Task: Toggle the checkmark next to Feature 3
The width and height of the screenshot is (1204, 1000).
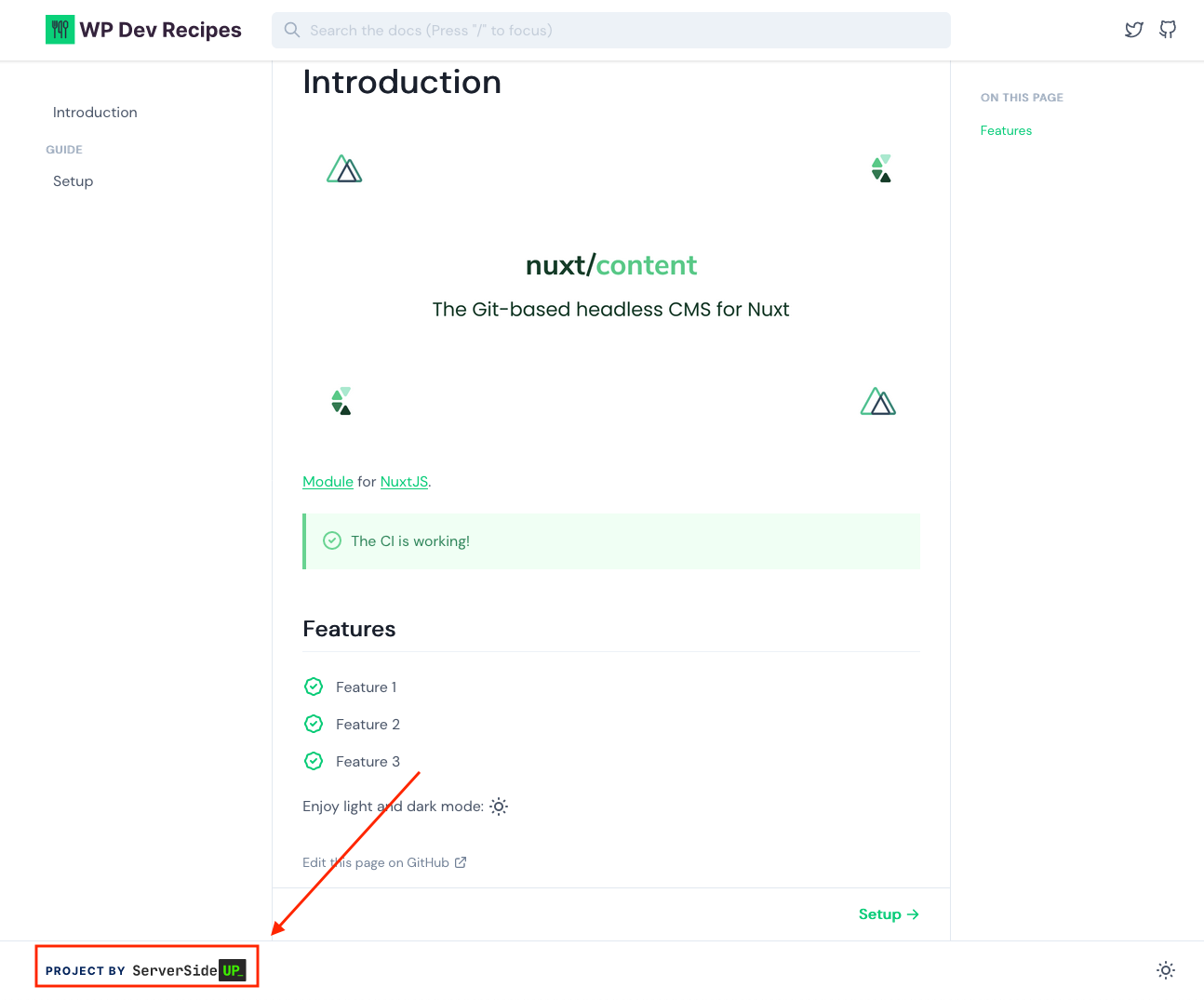Action: (314, 761)
